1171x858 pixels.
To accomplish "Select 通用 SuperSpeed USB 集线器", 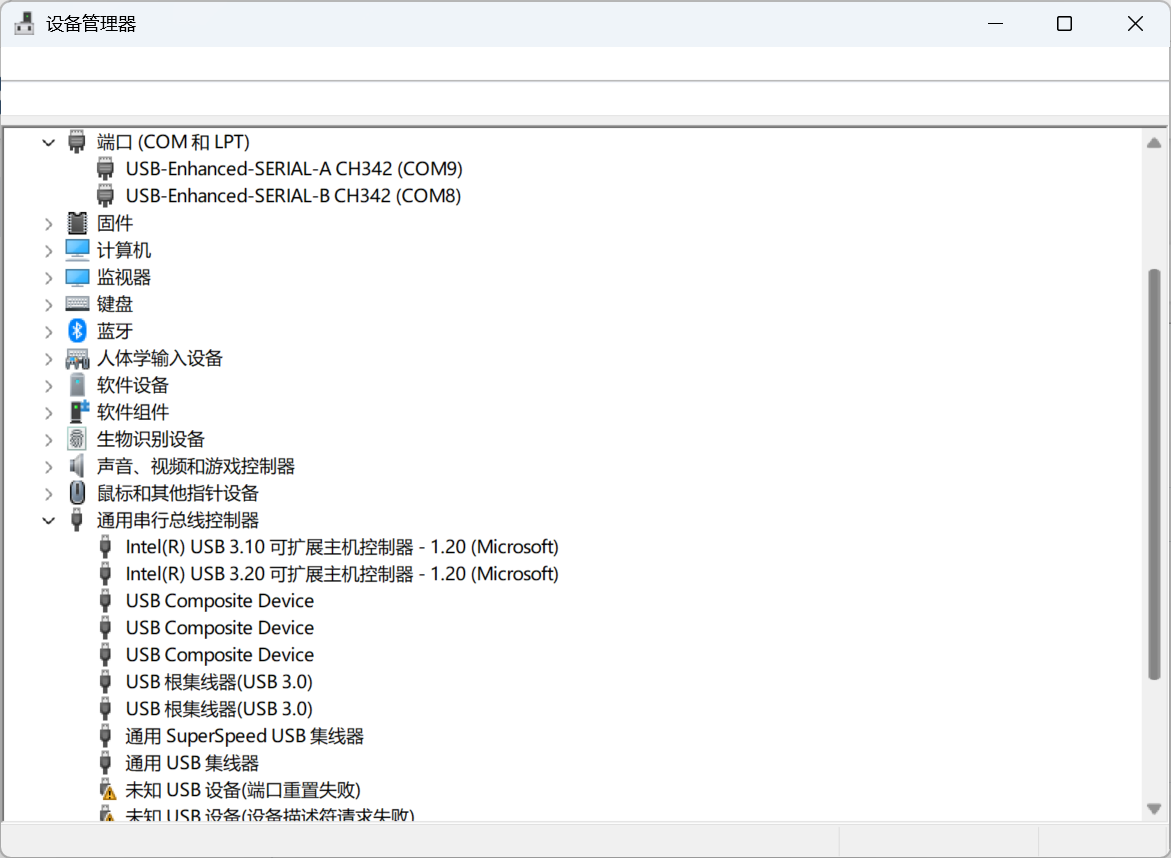I will 244,736.
